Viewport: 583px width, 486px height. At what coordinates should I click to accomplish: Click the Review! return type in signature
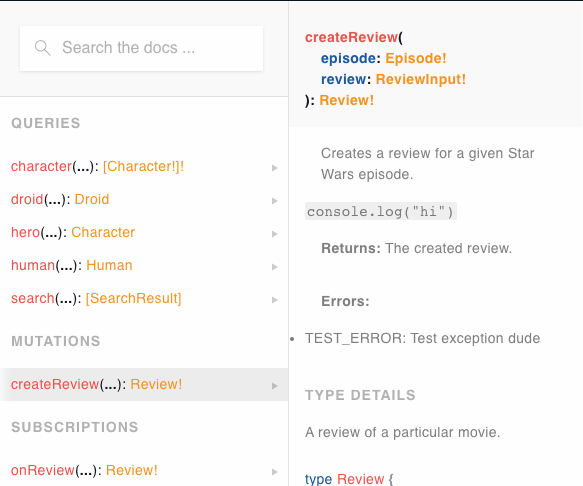[x=347, y=100]
